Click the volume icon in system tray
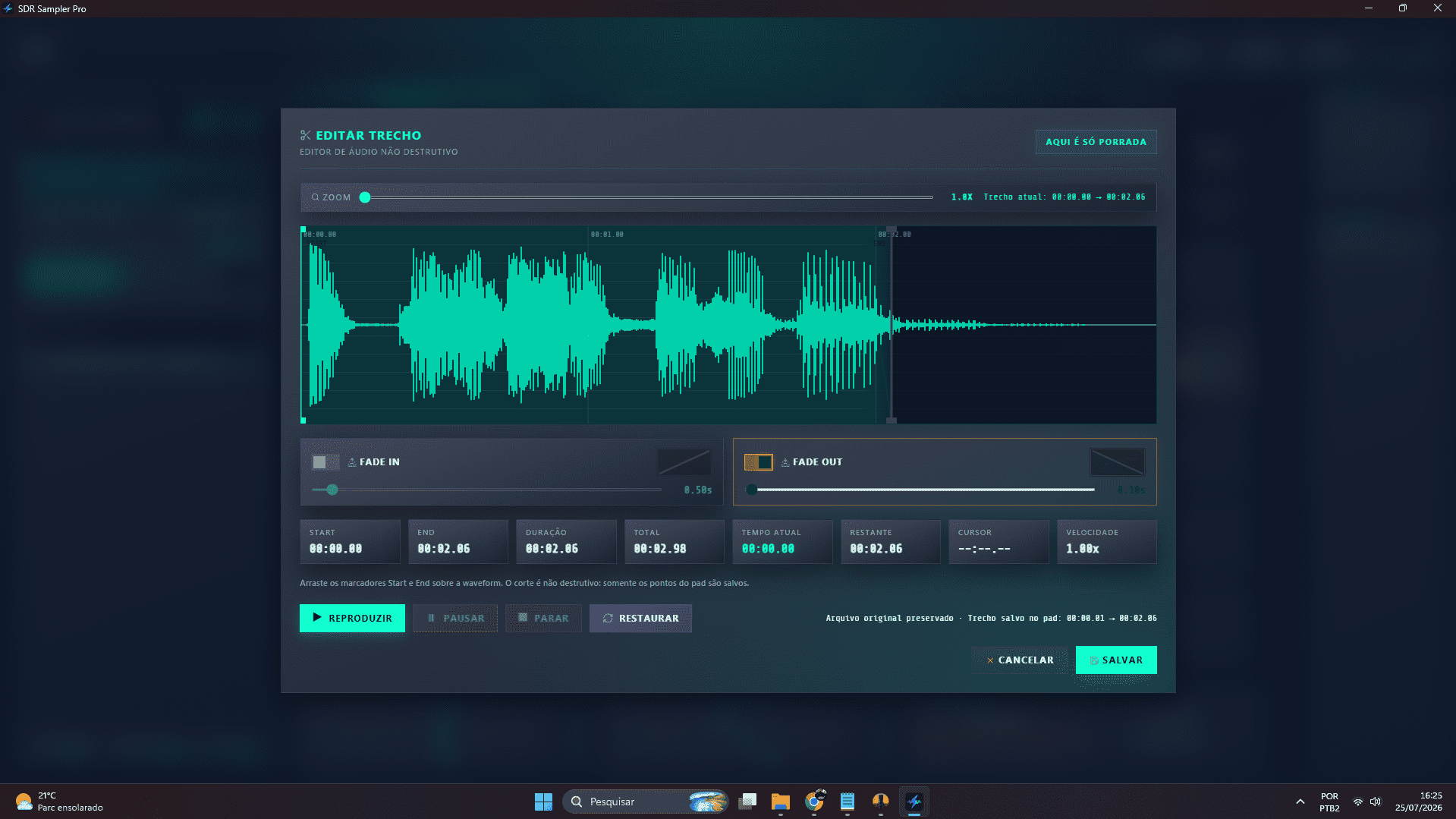This screenshot has height=819, width=1456. point(1376,802)
